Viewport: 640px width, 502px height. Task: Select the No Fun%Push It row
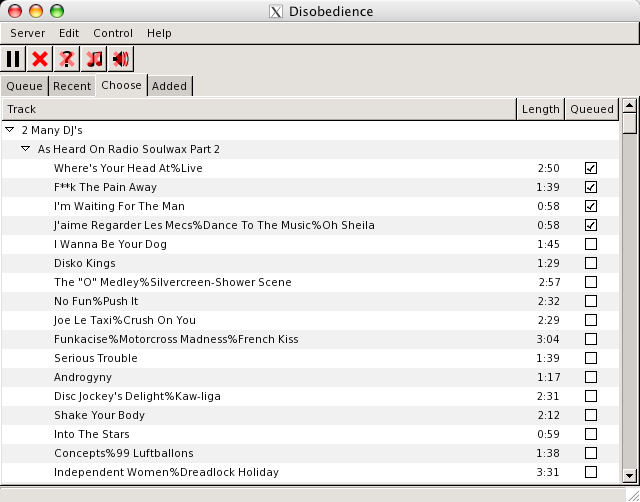coord(310,301)
